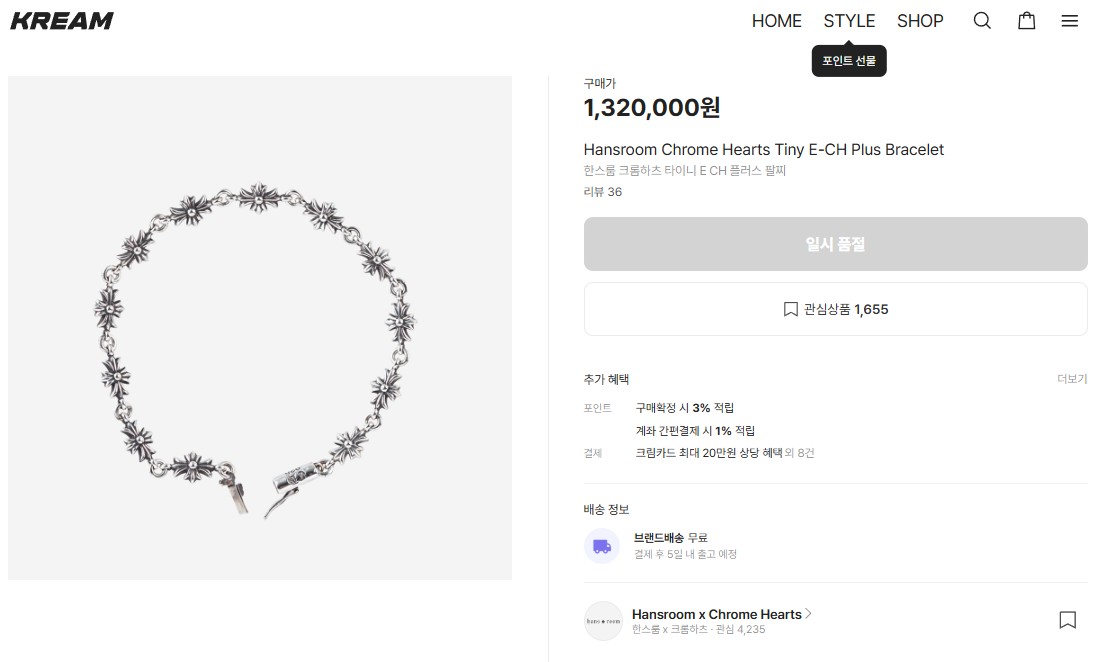Screen dimensions: 1098x662
Task: Expand 추가 혜택 with 더보기
Action: 1072,379
